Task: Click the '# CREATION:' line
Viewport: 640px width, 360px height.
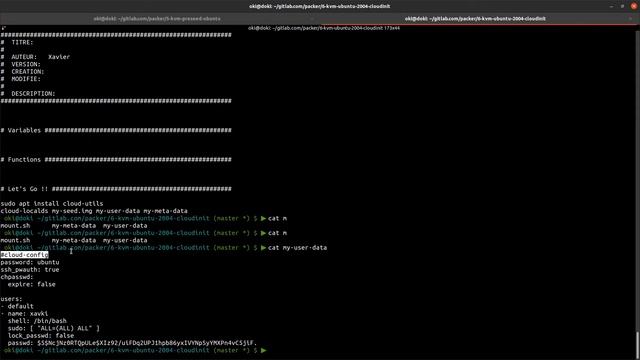Action: (22, 71)
